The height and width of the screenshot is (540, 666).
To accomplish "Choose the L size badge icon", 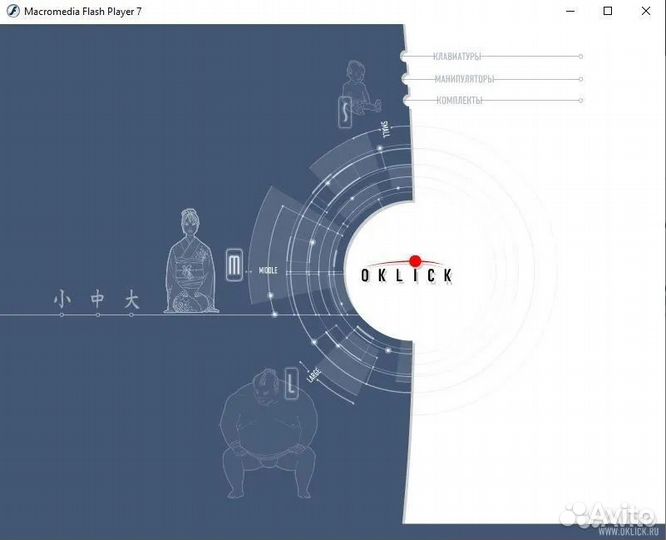I will [288, 381].
